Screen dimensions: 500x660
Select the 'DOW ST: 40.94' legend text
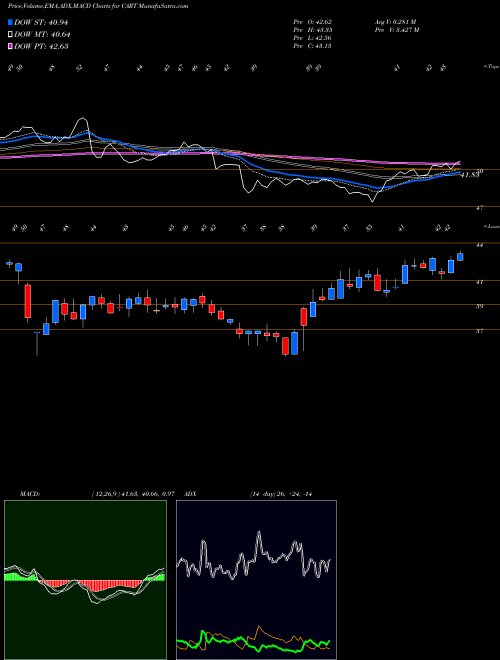coord(41,23)
